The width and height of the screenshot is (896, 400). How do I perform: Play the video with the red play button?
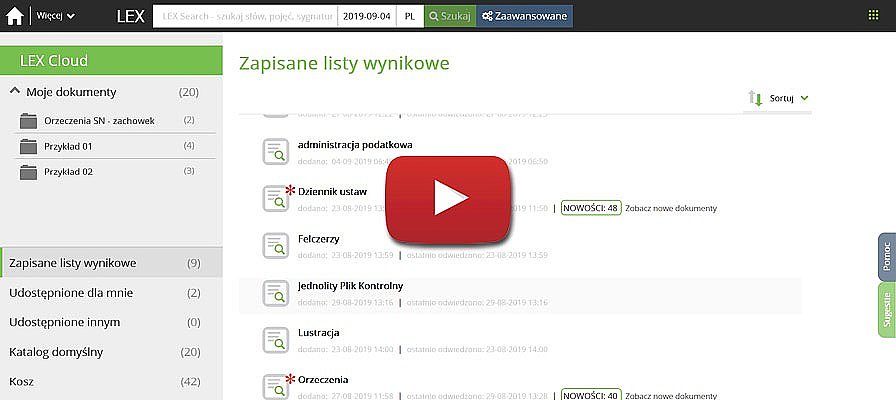click(x=449, y=199)
